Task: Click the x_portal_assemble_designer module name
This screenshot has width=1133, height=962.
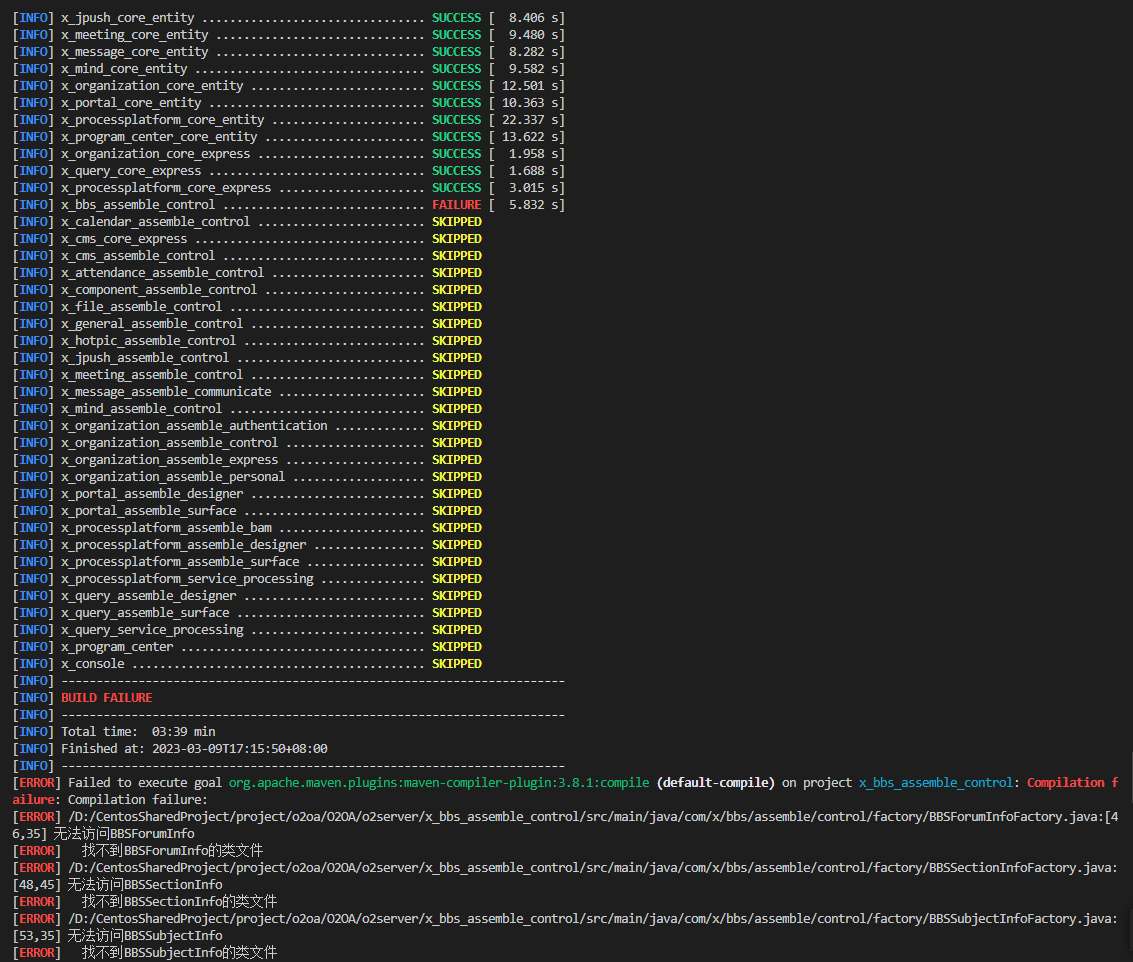Action: click(x=152, y=494)
